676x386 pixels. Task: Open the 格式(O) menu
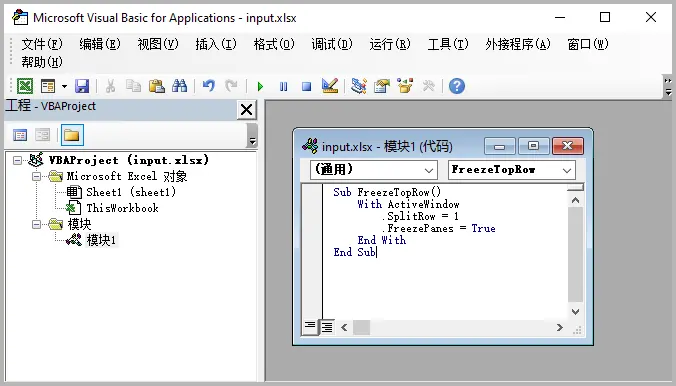pos(274,44)
